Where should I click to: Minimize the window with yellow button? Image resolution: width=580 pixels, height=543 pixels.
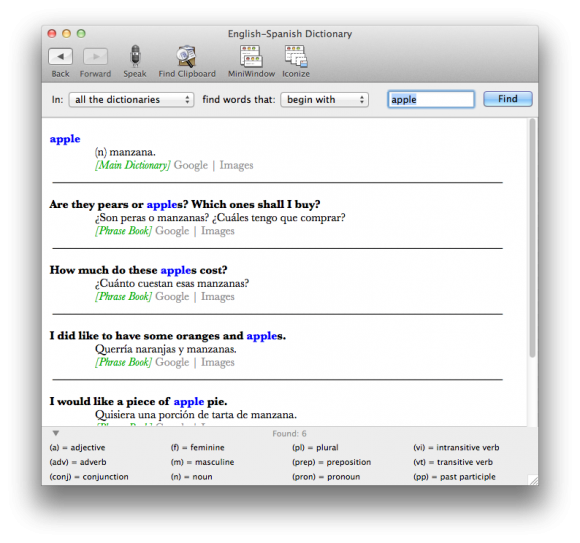click(x=67, y=34)
